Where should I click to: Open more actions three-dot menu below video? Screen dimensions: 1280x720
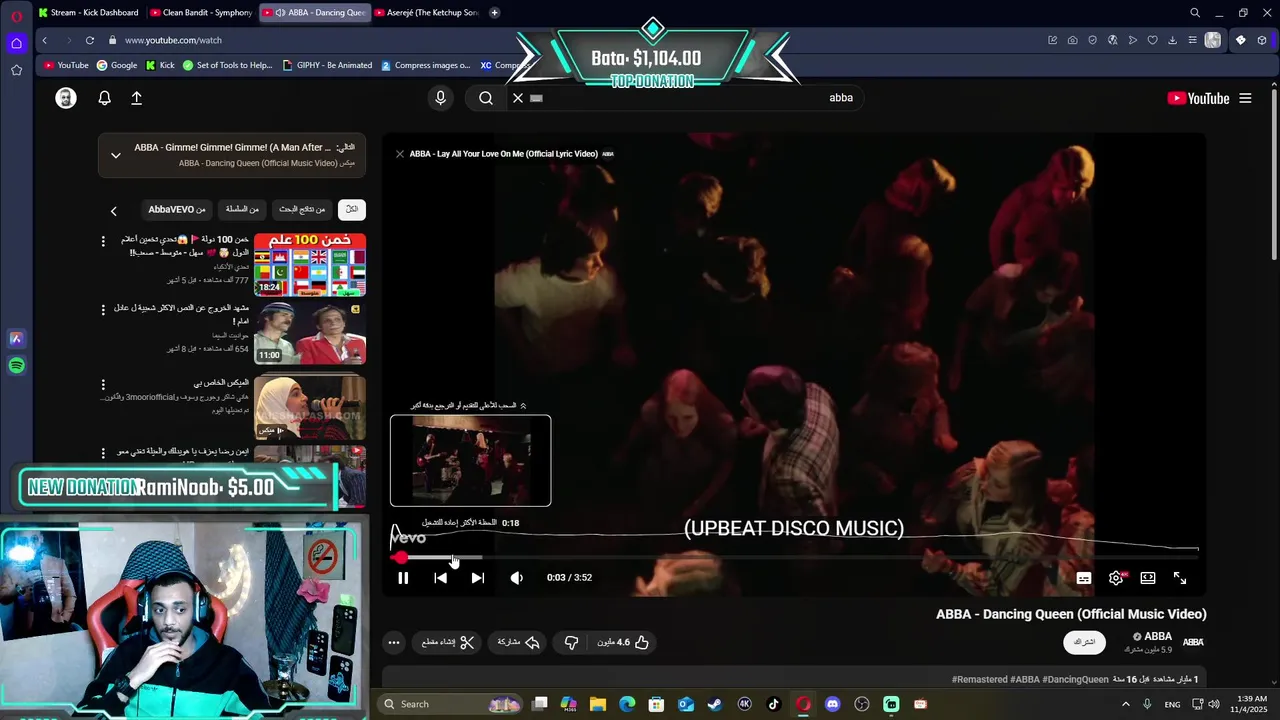[x=394, y=642]
